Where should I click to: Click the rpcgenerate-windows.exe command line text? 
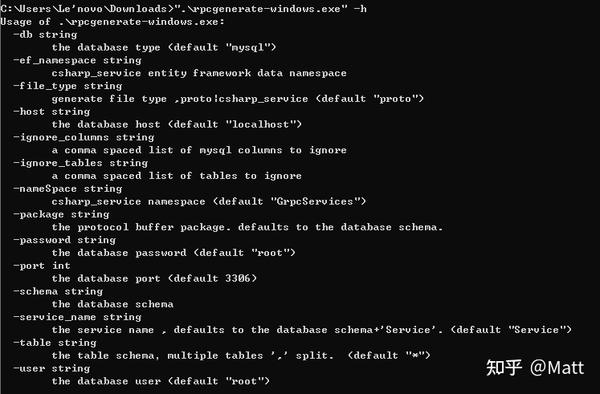coord(183,8)
